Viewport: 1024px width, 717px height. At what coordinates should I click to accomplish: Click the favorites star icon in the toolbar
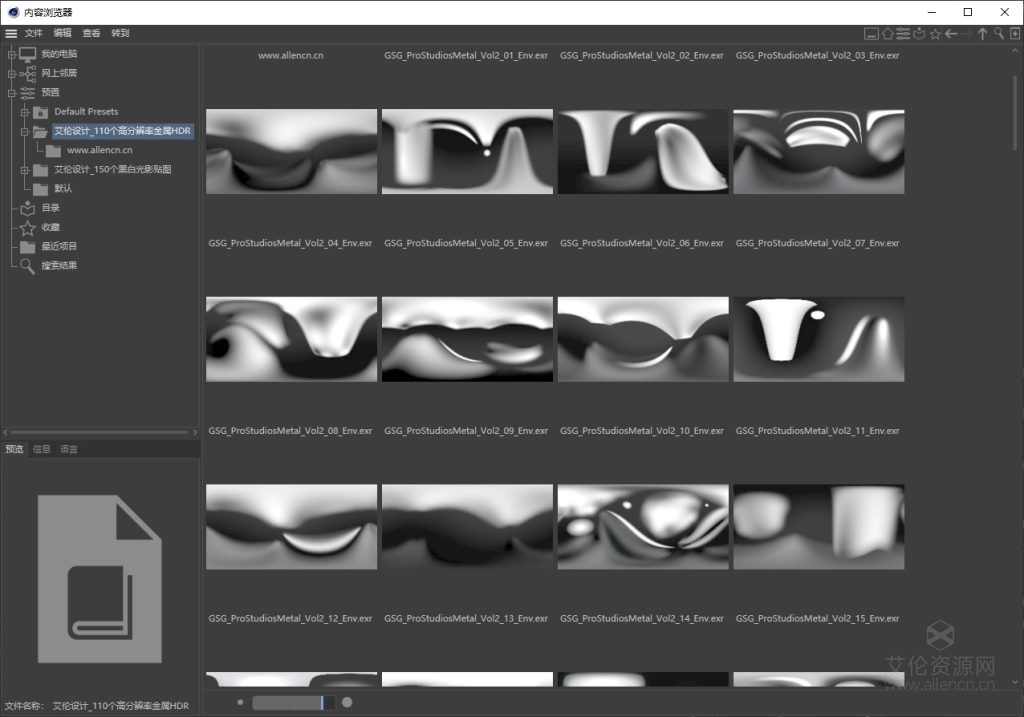pyautogui.click(x=935, y=34)
